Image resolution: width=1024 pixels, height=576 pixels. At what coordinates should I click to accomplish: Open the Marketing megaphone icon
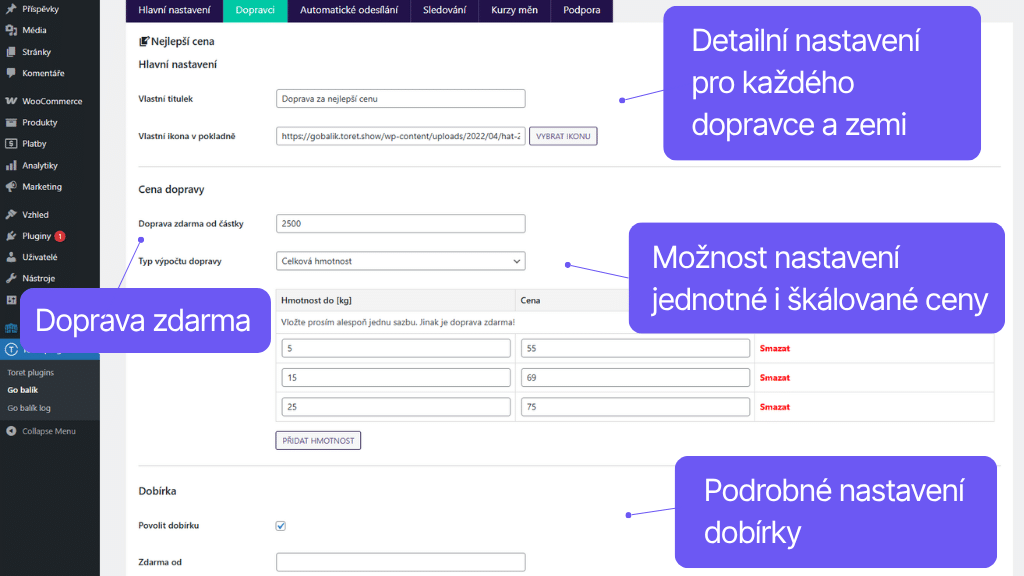click(10, 185)
